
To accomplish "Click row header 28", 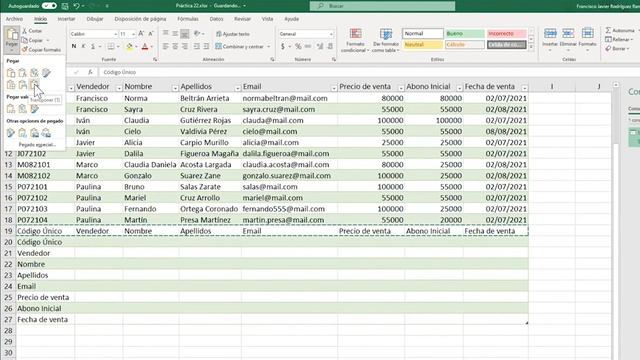I will click(8, 331).
